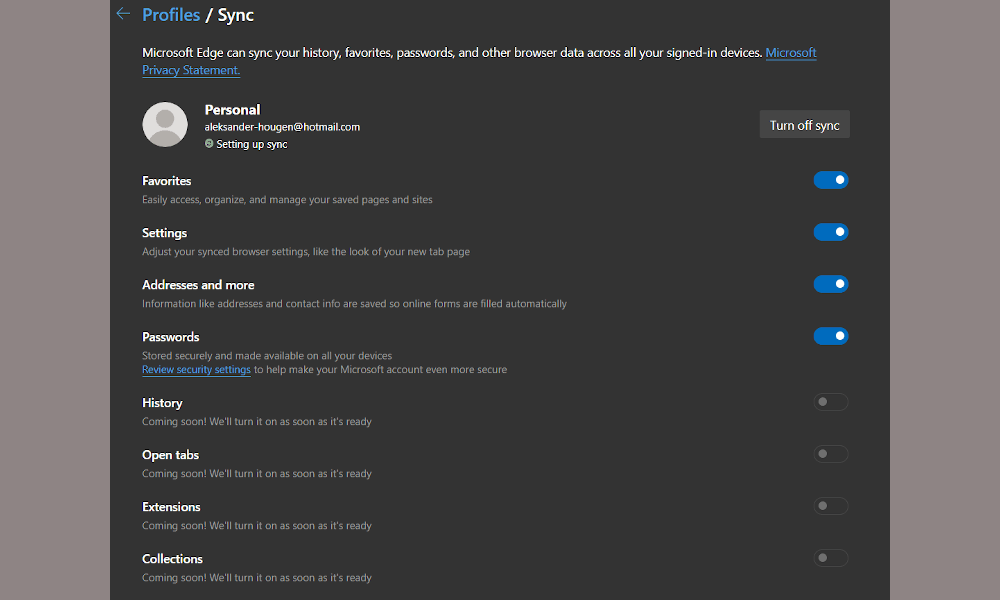Viewport: 1000px width, 600px height.
Task: Click the Personal profile avatar picture
Action: point(165,124)
